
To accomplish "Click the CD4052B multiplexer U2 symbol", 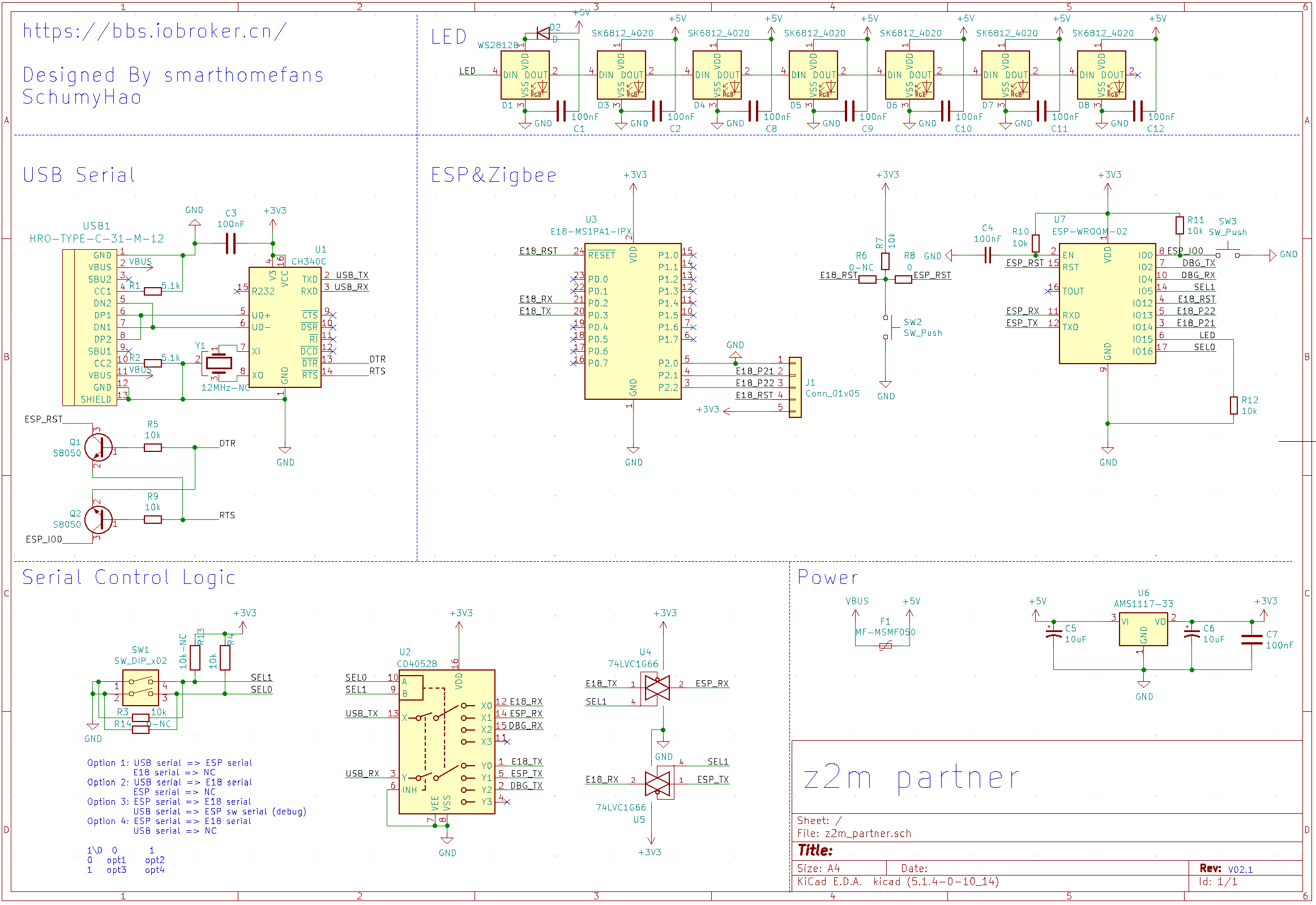I will [447, 742].
